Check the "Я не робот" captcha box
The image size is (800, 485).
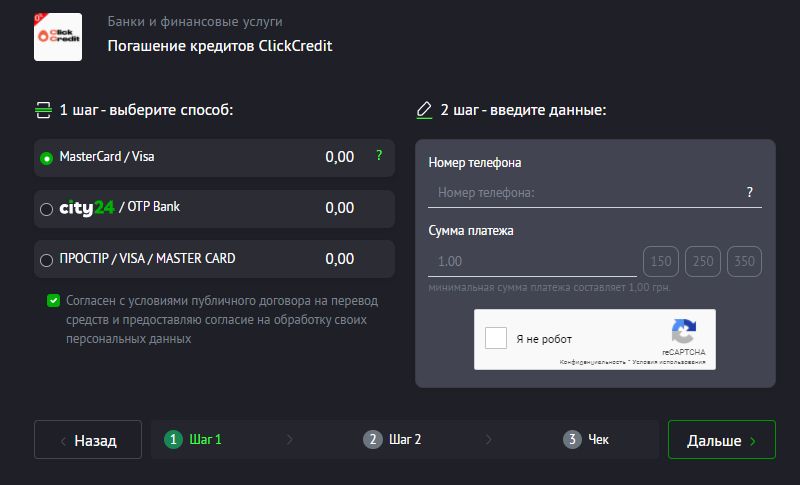496,338
